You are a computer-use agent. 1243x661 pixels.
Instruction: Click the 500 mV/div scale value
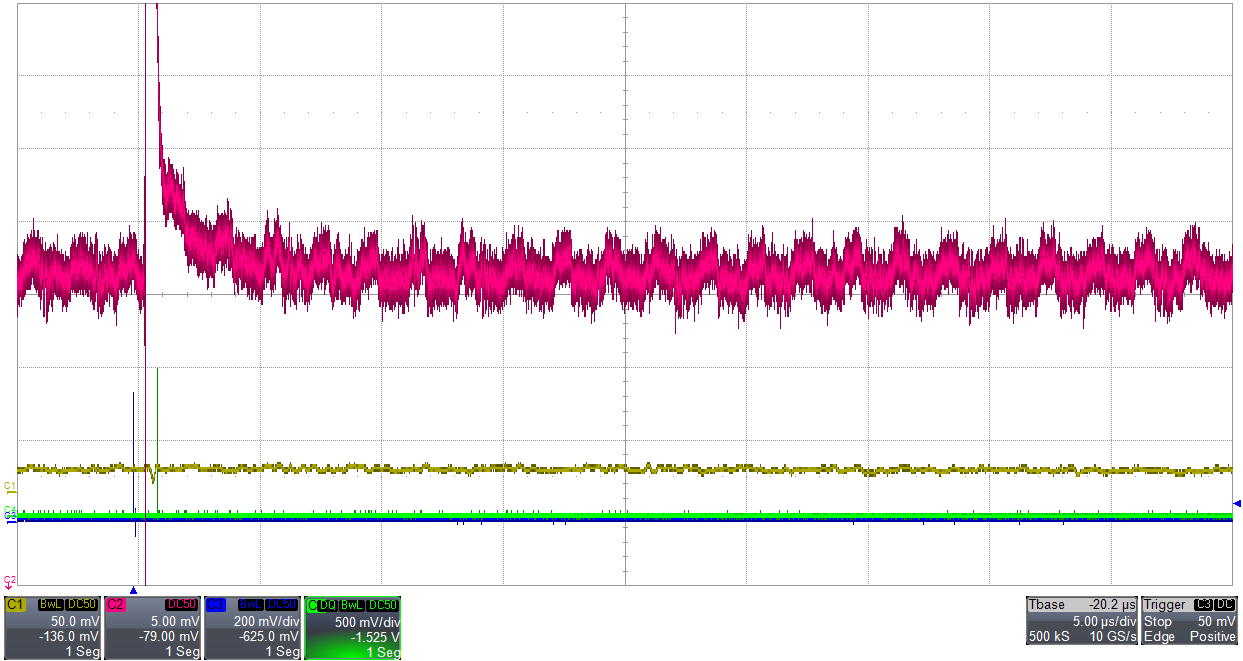[367, 621]
